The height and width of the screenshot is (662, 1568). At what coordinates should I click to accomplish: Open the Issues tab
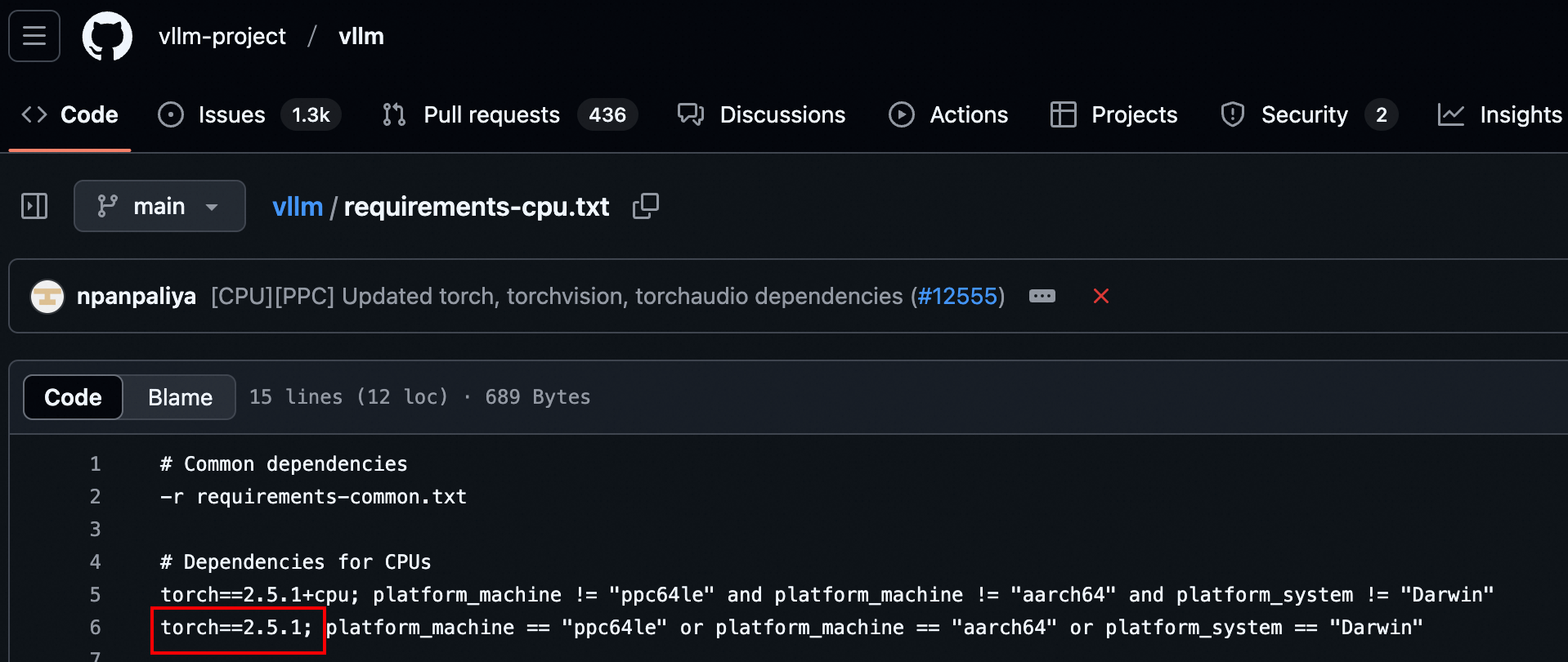(x=249, y=114)
